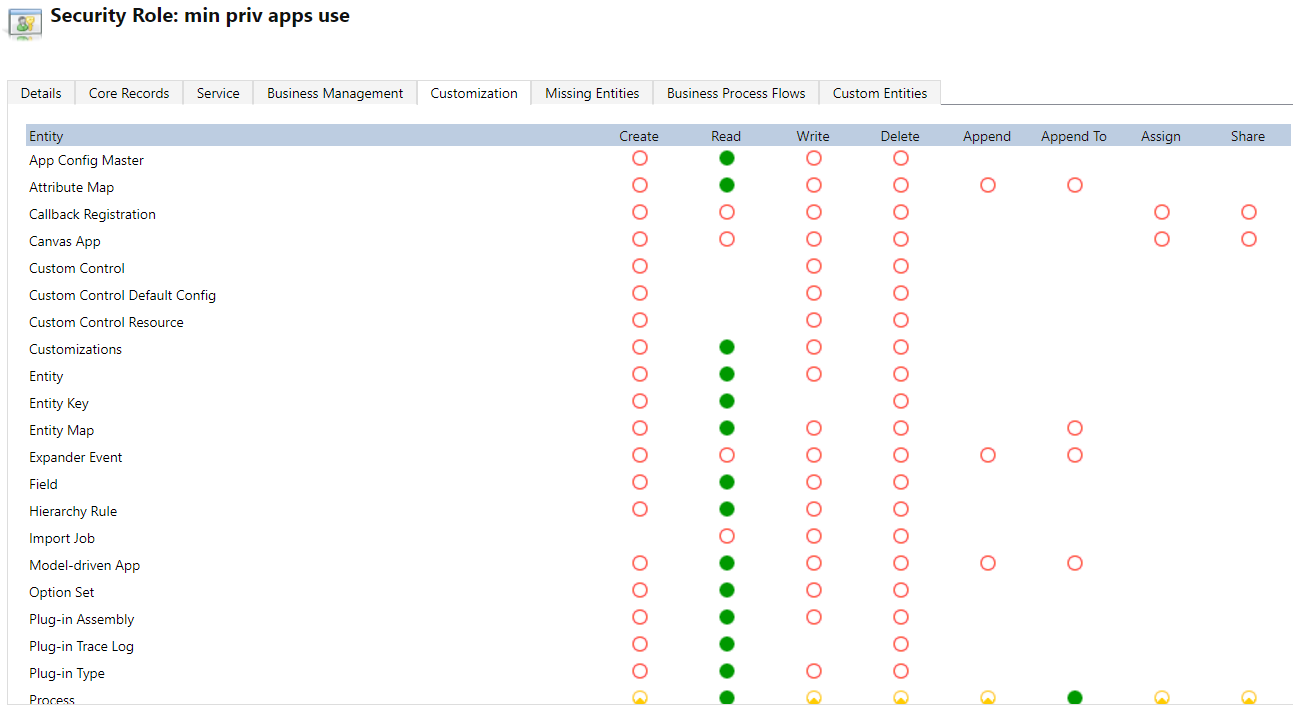Click the Read column header
1293x707 pixels.
point(726,136)
